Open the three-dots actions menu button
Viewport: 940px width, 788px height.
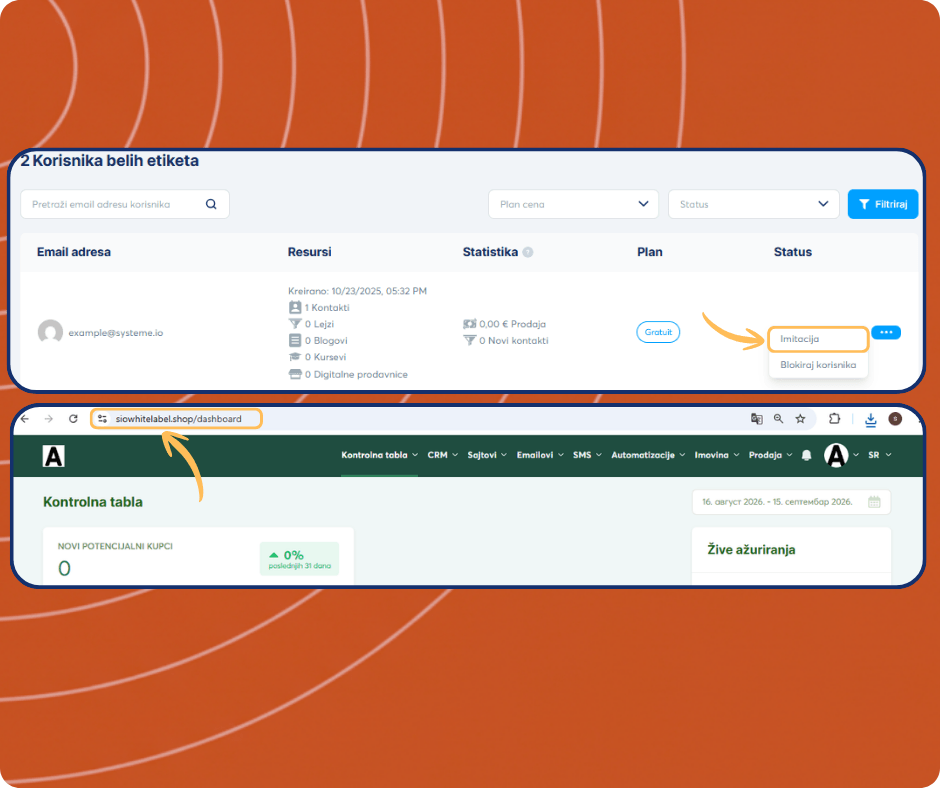click(886, 332)
